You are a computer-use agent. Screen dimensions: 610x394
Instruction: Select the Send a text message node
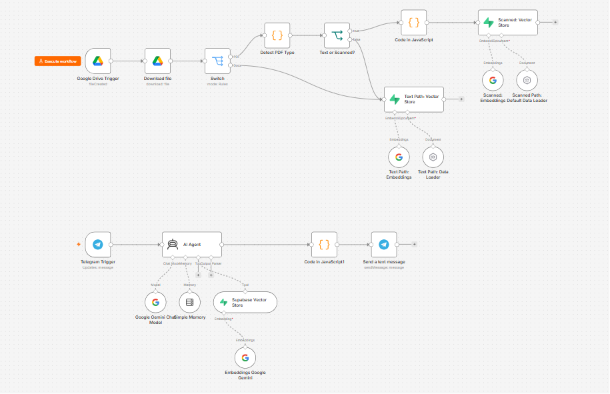pos(384,245)
